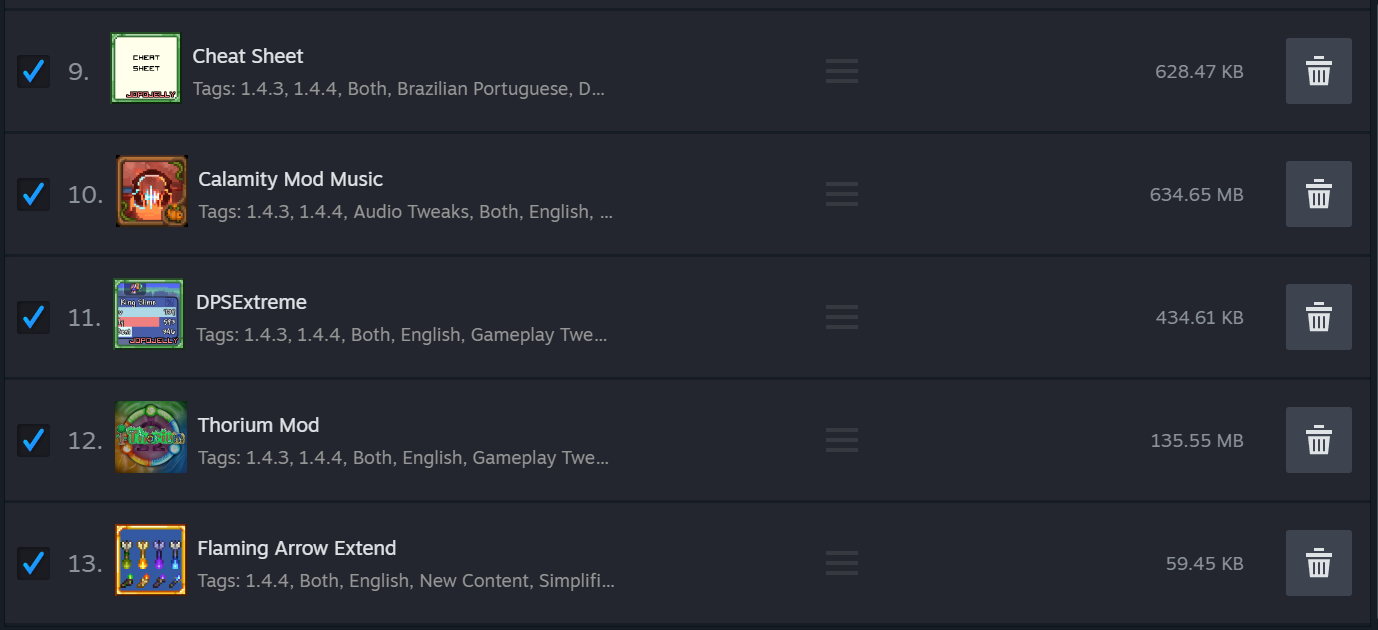Grab the drag handle for Cheat Sheet
This screenshot has width=1378, height=630.
point(842,71)
